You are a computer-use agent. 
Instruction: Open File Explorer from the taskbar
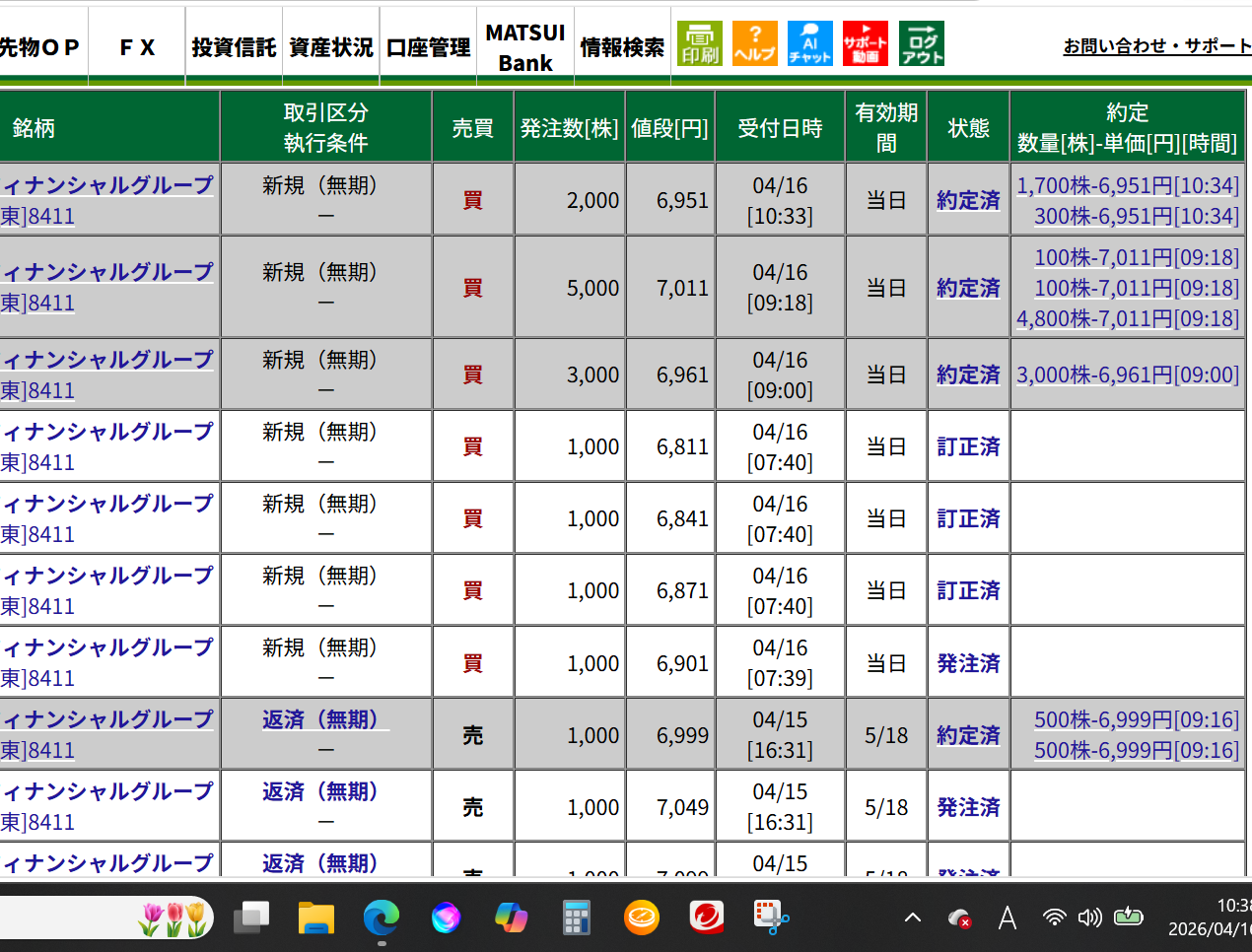coord(316,918)
